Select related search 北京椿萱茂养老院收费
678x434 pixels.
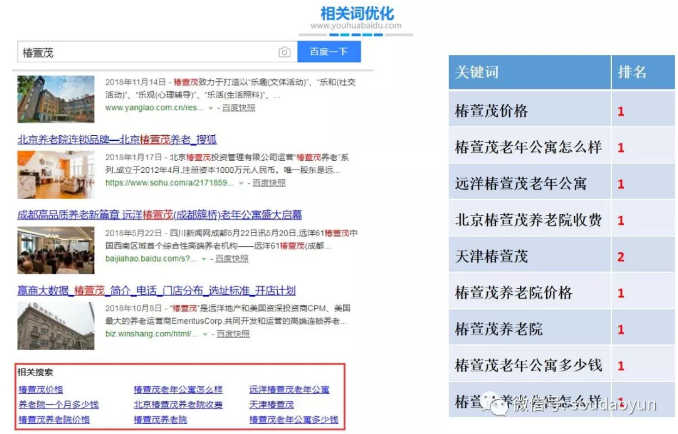tap(178, 404)
